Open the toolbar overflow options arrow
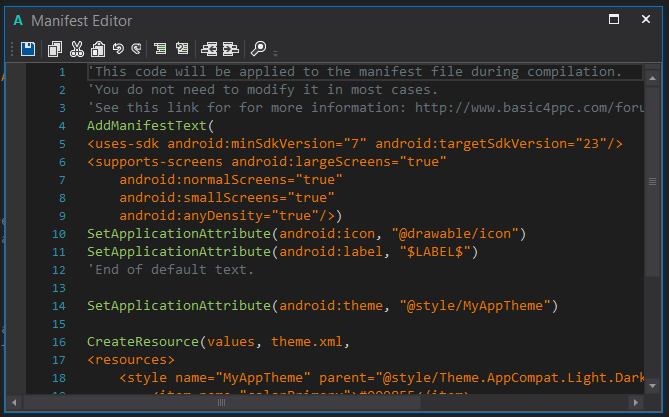 (276, 53)
